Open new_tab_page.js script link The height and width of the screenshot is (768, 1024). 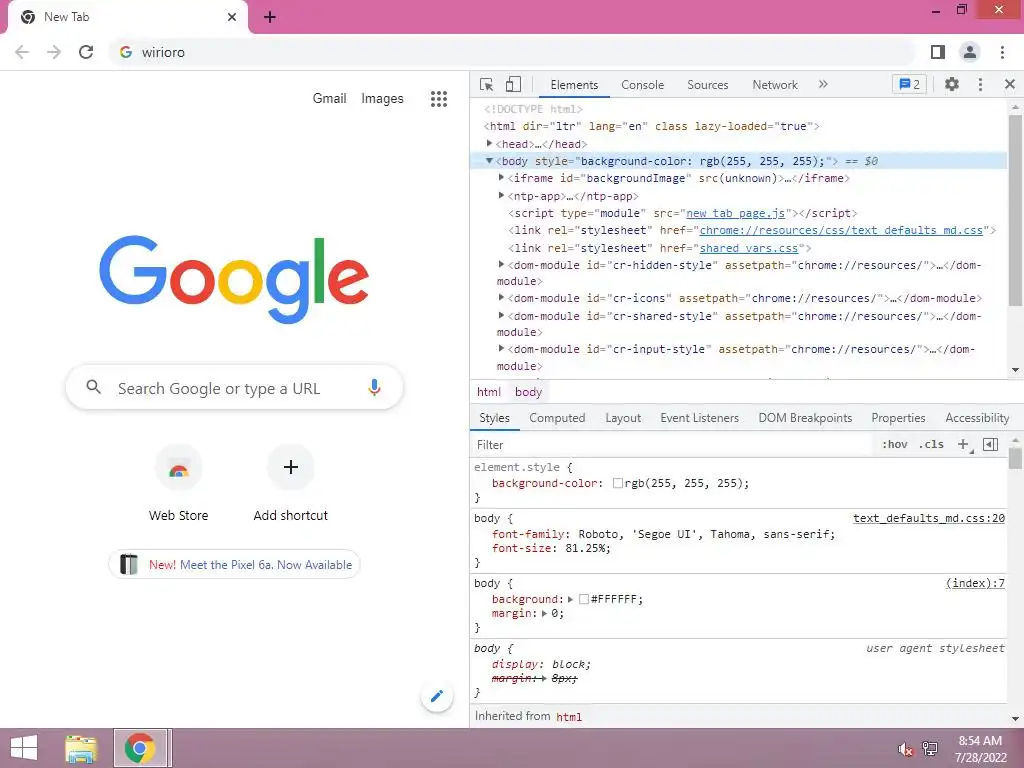click(735, 214)
